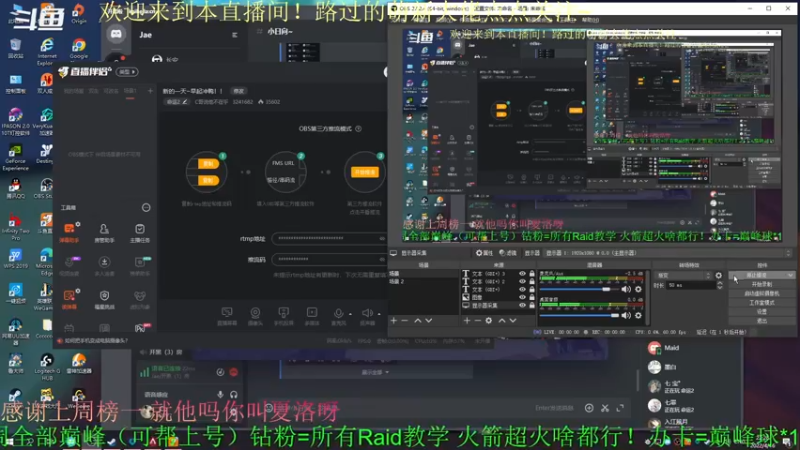Open settings gear of 麦克风/Aux mixer channel
Screen dimensions: 800x450
tap(638, 289)
